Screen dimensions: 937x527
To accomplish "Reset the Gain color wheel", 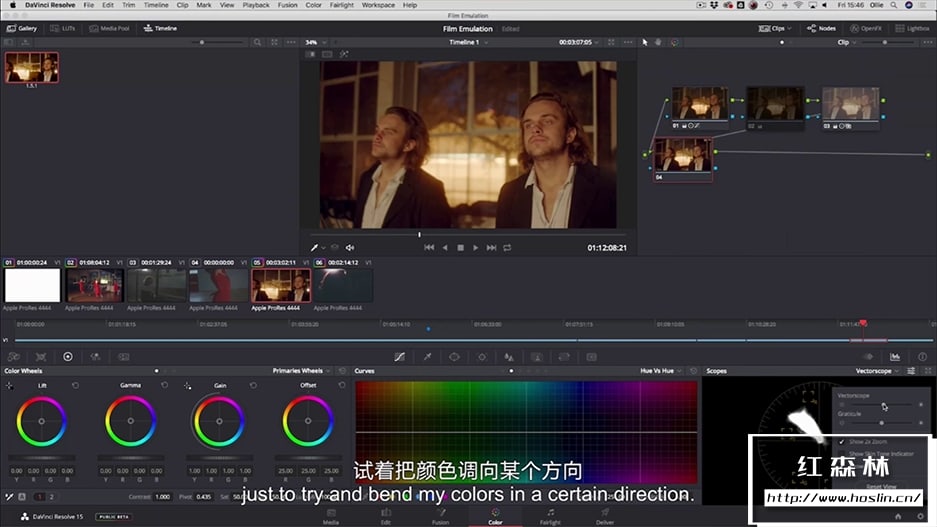I will [x=253, y=385].
